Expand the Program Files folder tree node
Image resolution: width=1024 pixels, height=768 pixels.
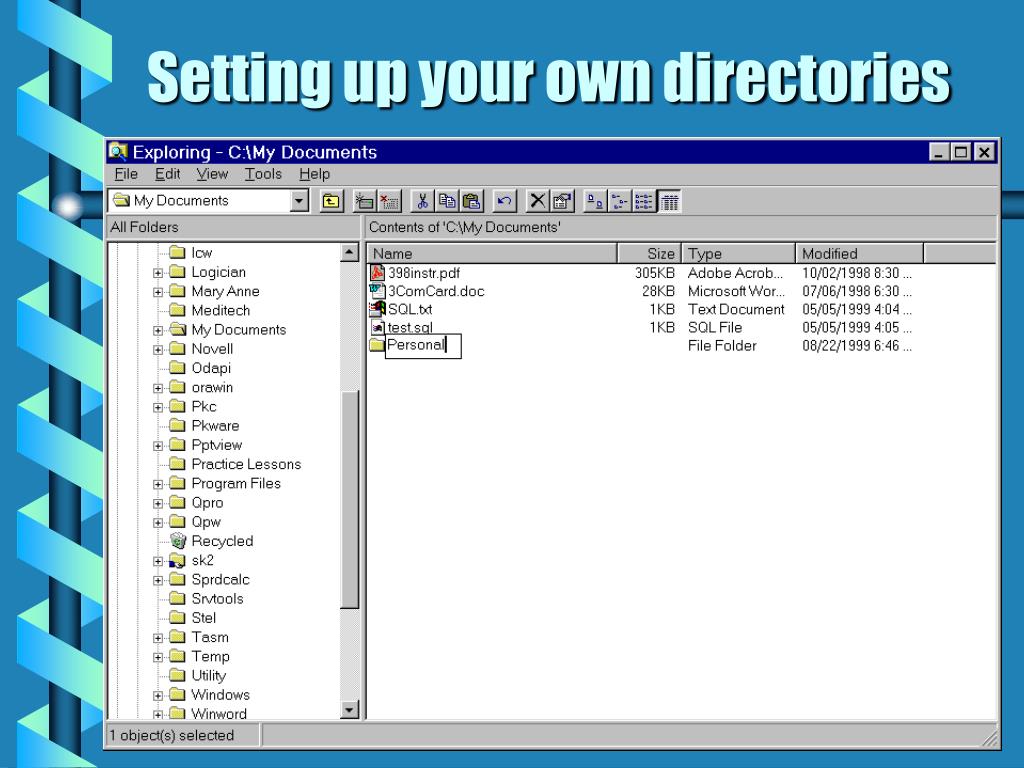[158, 484]
